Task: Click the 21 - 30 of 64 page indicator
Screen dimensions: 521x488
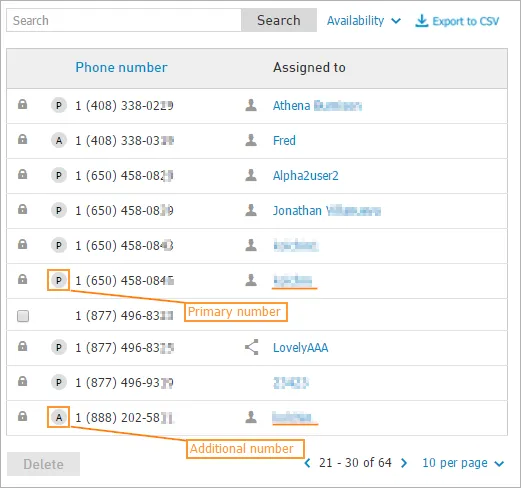Action: 355,463
